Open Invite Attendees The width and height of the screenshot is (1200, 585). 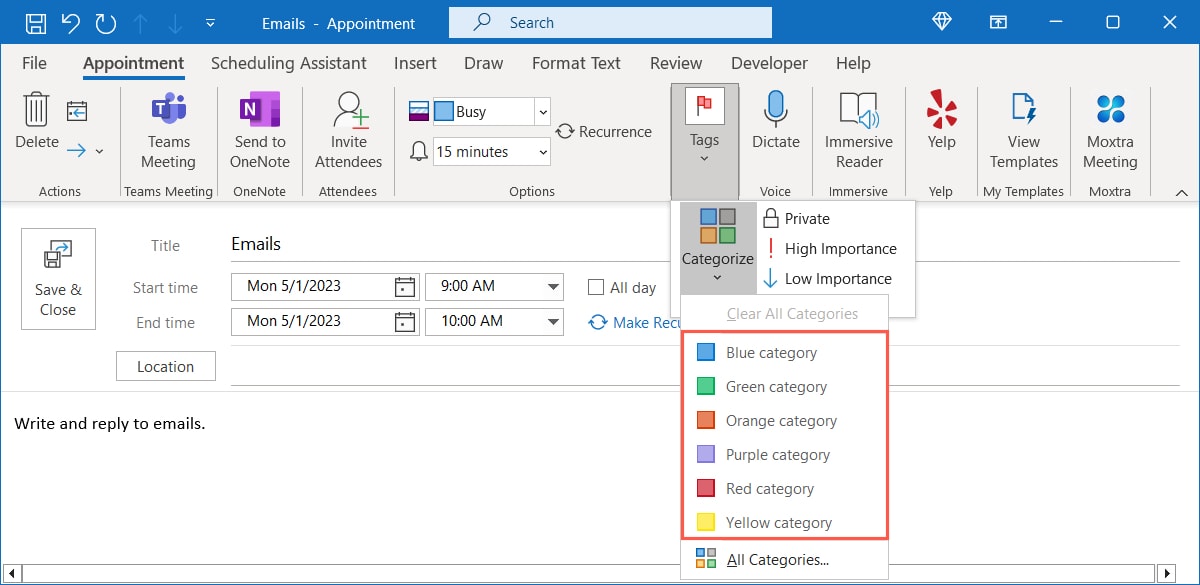[347, 131]
